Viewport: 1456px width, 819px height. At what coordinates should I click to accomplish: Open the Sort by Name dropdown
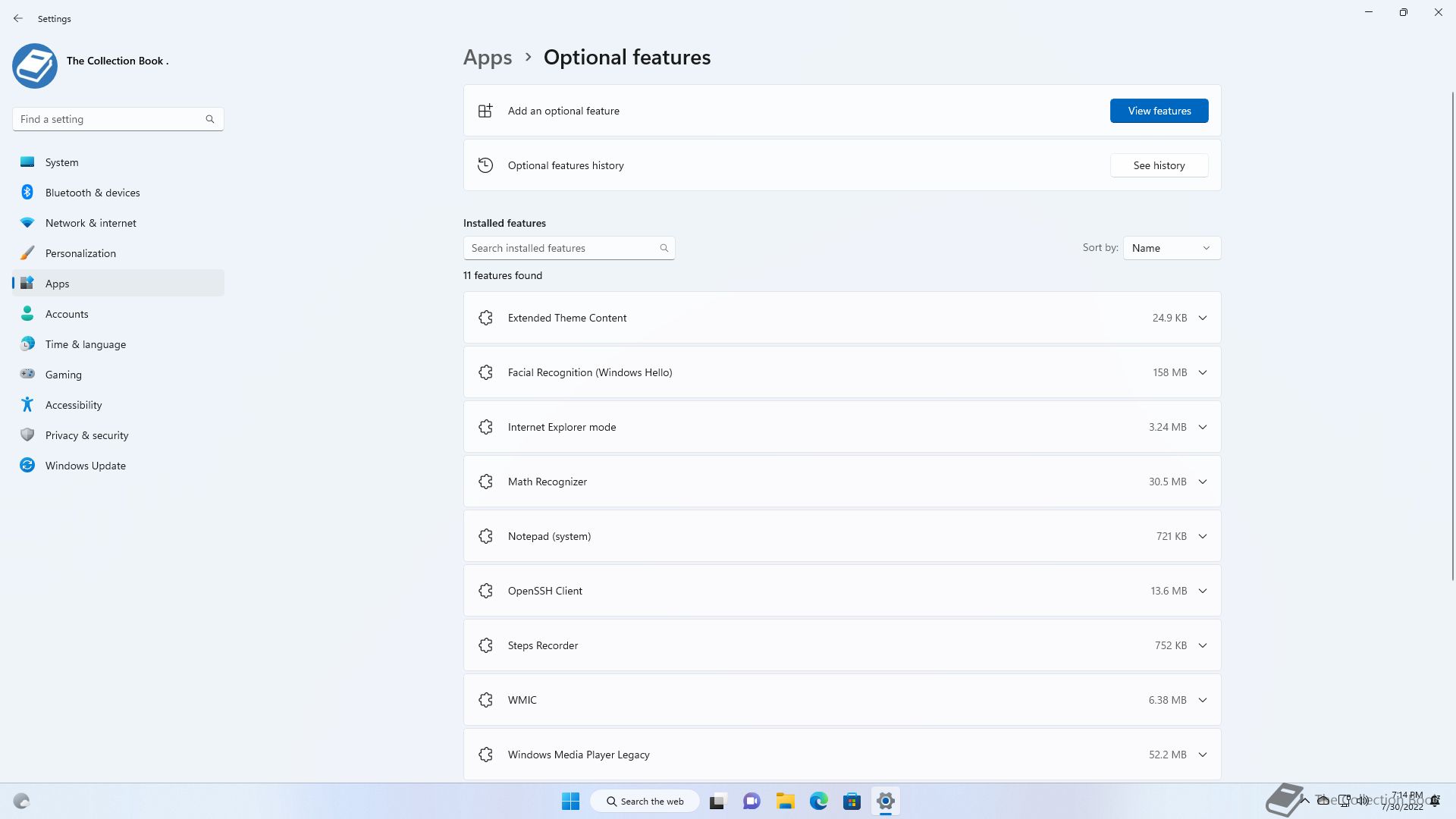click(x=1172, y=248)
